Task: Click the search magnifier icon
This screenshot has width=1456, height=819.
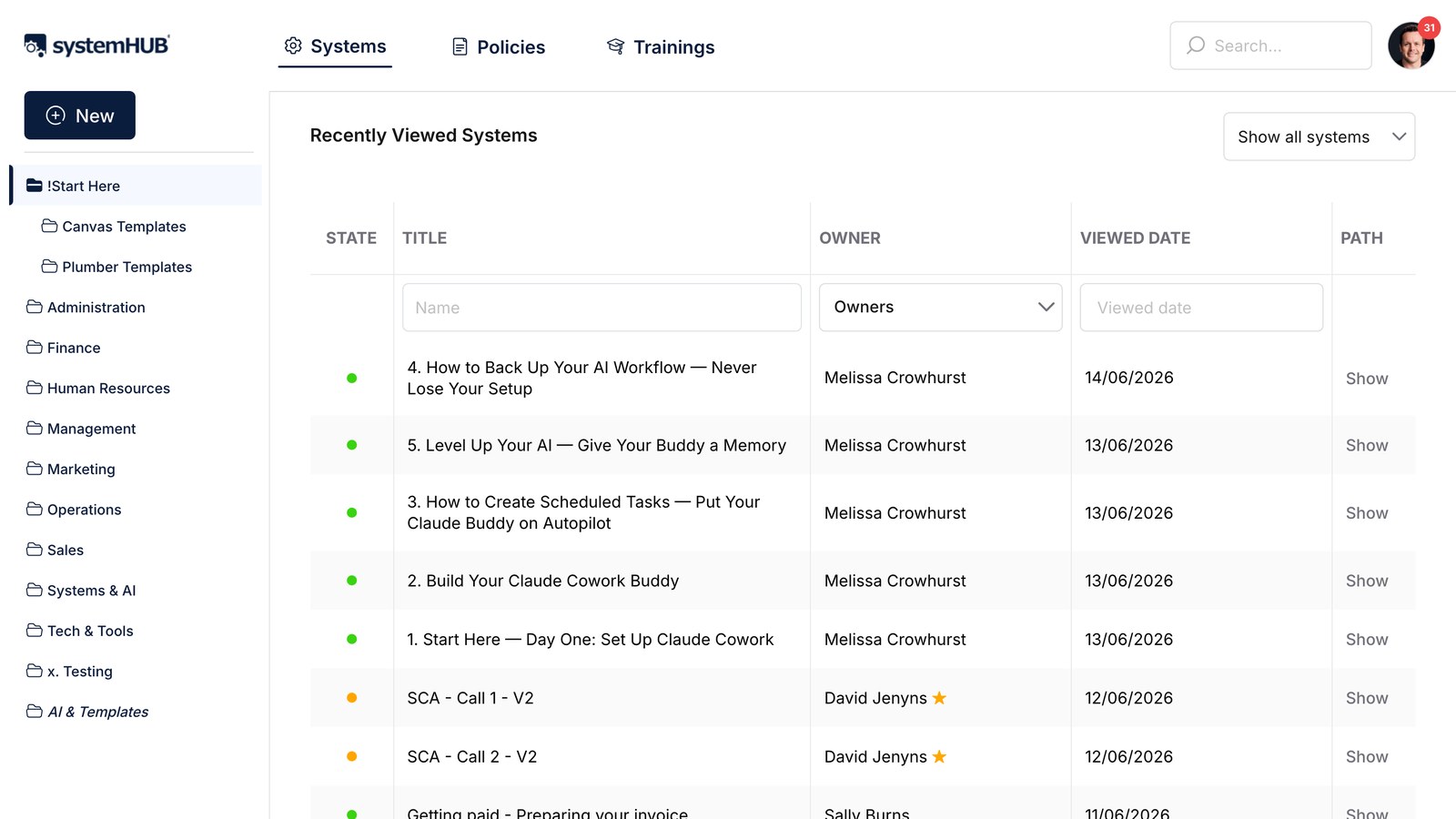Action: coord(1196,45)
